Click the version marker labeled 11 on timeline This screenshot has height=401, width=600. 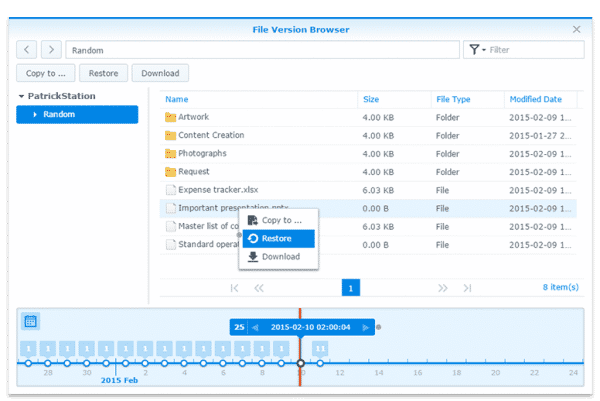pos(320,348)
